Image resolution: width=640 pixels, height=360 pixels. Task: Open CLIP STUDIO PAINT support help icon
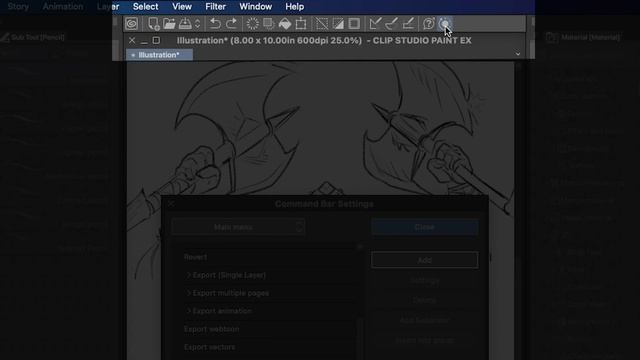click(x=428, y=24)
